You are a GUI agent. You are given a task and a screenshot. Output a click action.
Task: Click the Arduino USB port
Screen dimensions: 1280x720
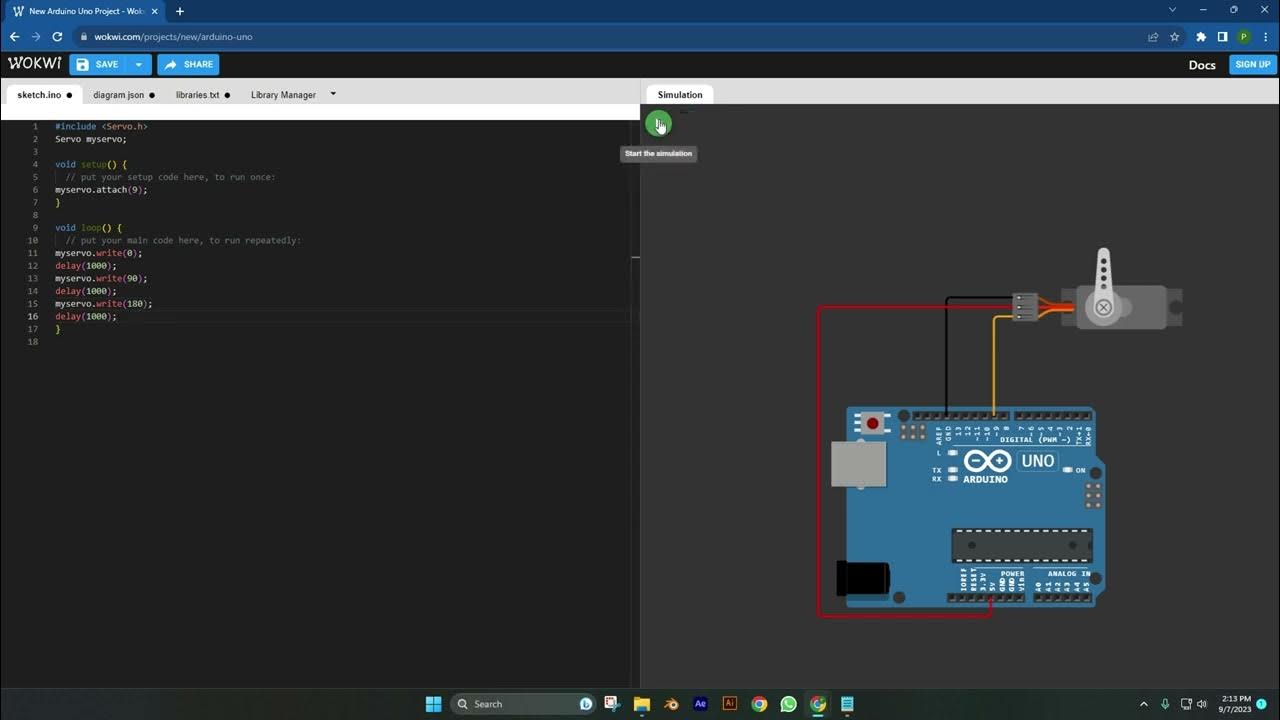(858, 464)
